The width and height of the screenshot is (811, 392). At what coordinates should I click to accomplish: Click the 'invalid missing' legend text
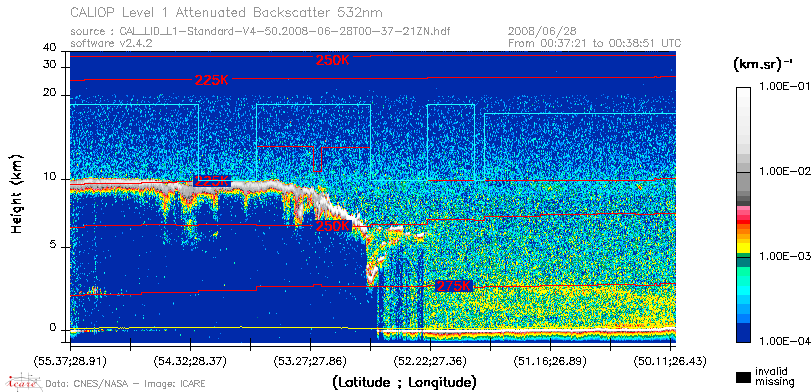(x=774, y=376)
